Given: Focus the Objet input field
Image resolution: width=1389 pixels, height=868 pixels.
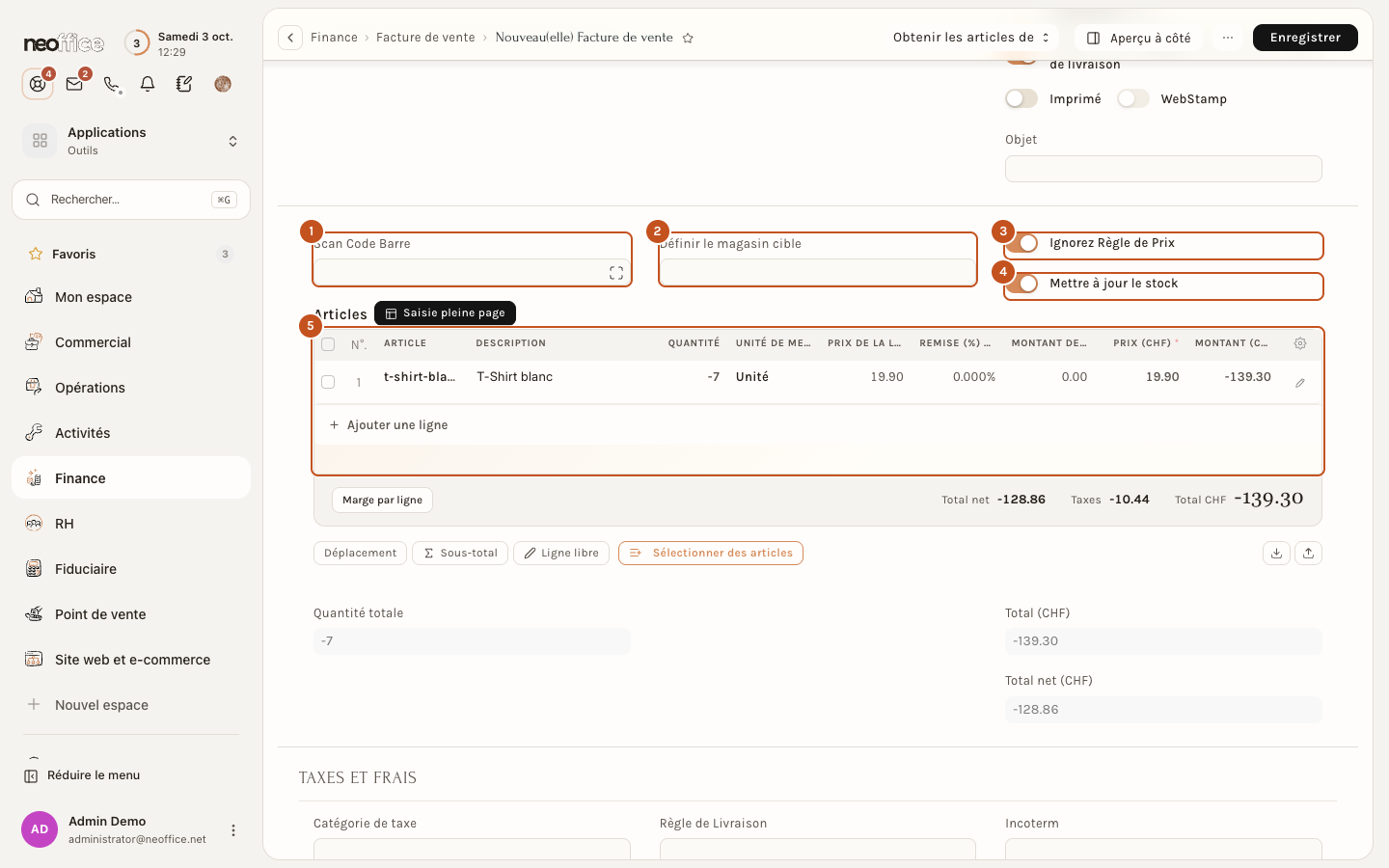Looking at the screenshot, I should pyautogui.click(x=1163, y=169).
